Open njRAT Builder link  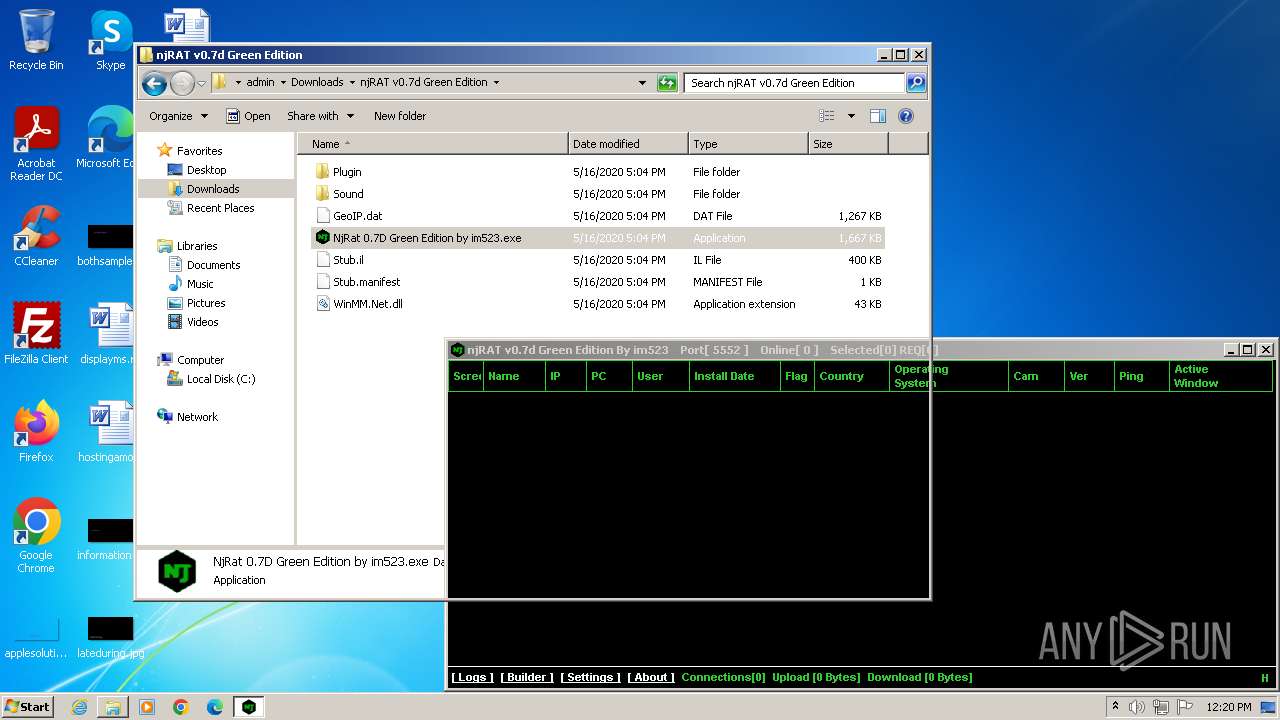[x=527, y=677]
